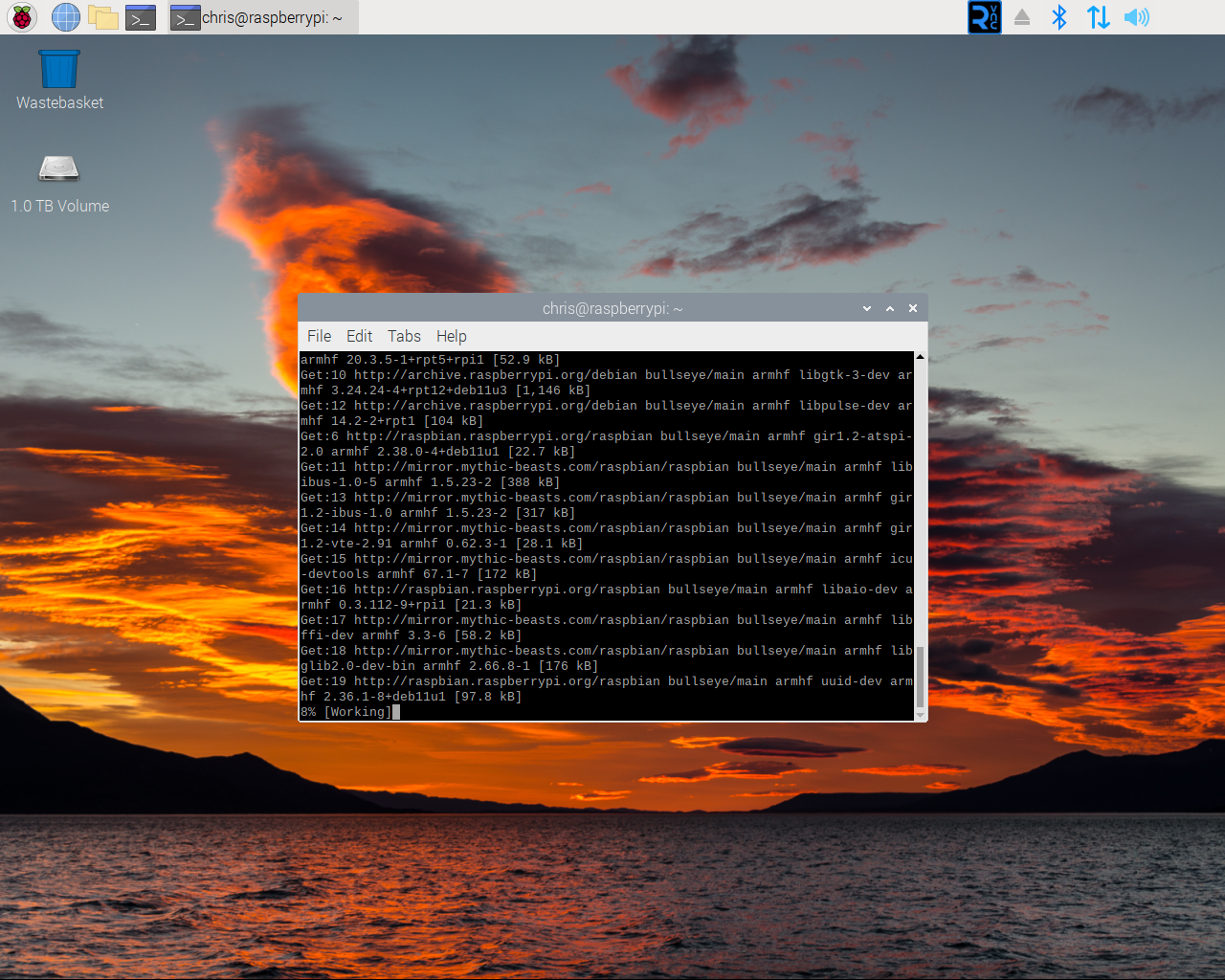Open the File menu in the terminal
Screen dimensions: 1225x980
coord(319,336)
